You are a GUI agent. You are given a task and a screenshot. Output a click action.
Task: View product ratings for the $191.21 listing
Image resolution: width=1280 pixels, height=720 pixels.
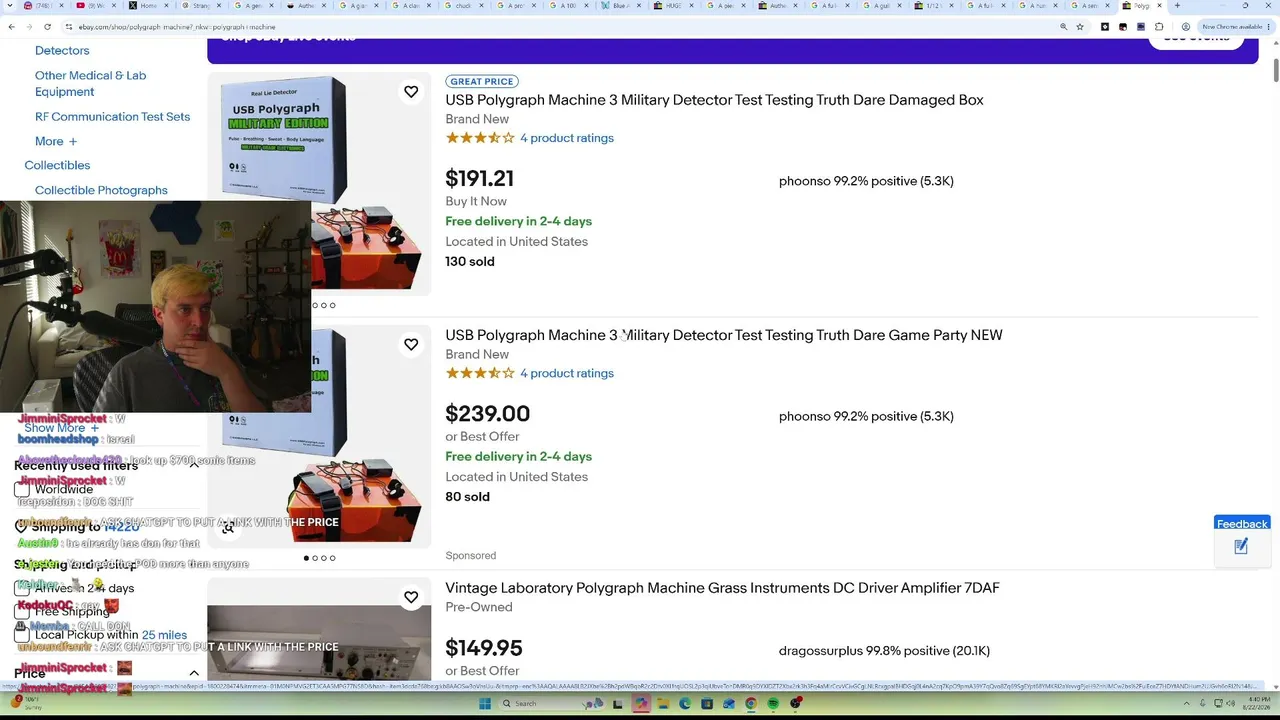[x=567, y=138]
